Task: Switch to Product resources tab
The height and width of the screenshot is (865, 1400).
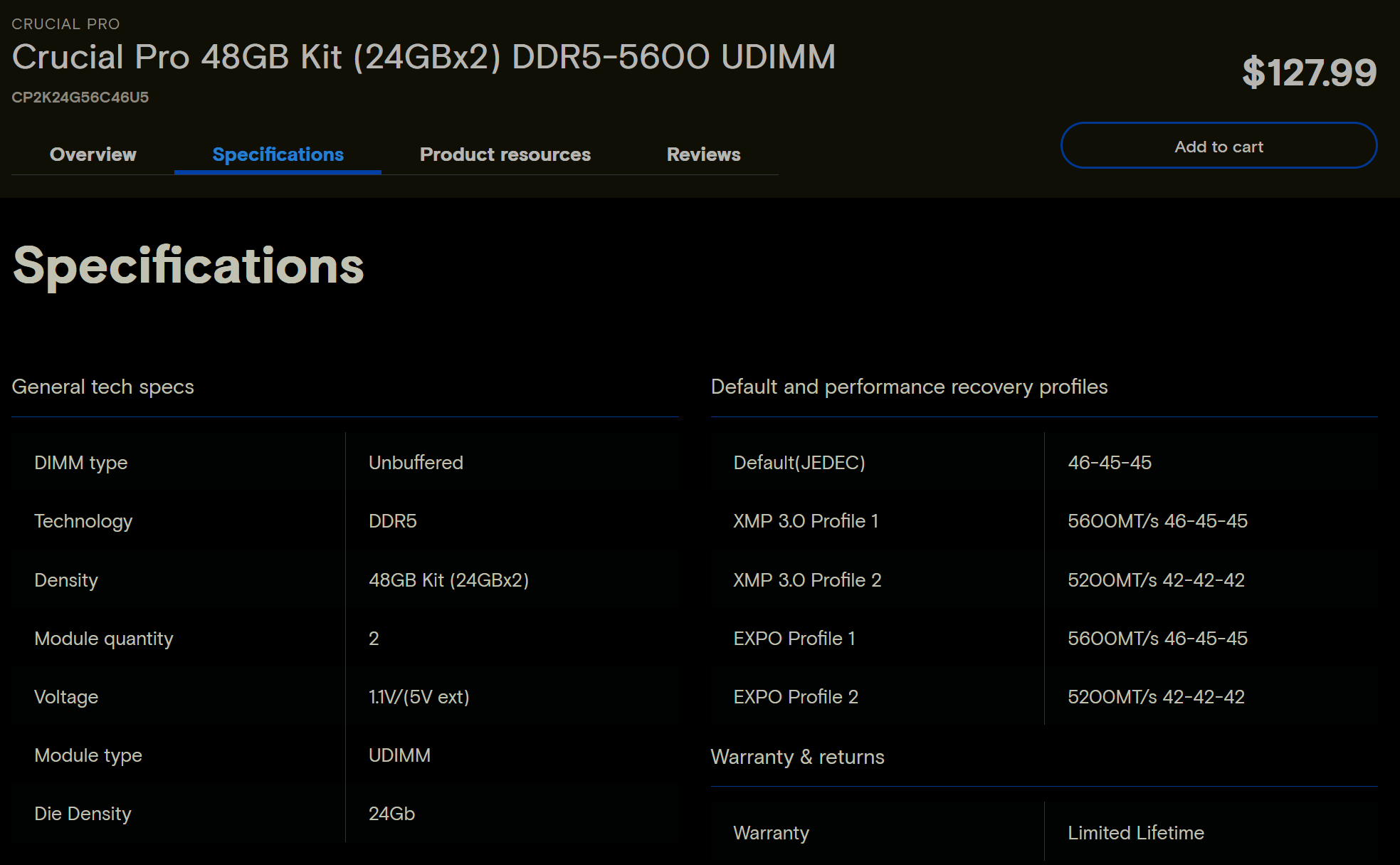Action: [505, 154]
